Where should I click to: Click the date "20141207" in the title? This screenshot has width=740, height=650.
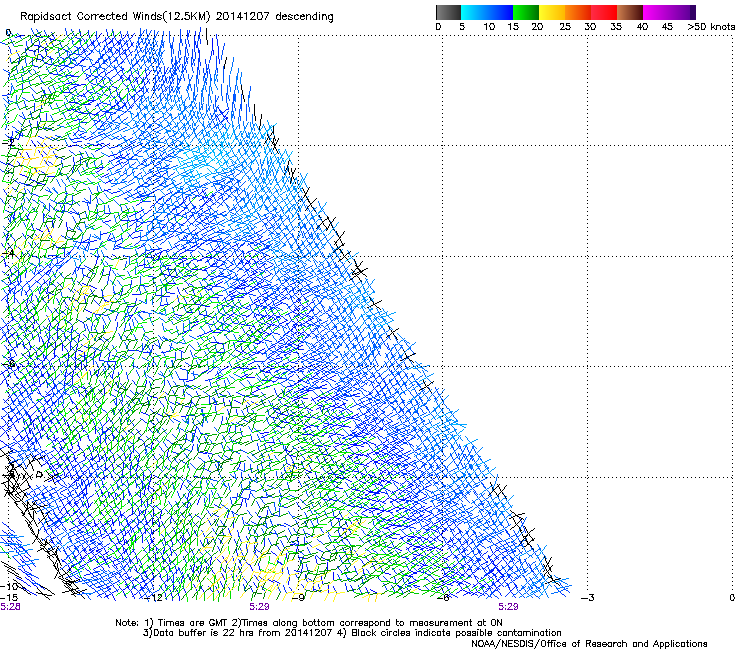tap(243, 16)
